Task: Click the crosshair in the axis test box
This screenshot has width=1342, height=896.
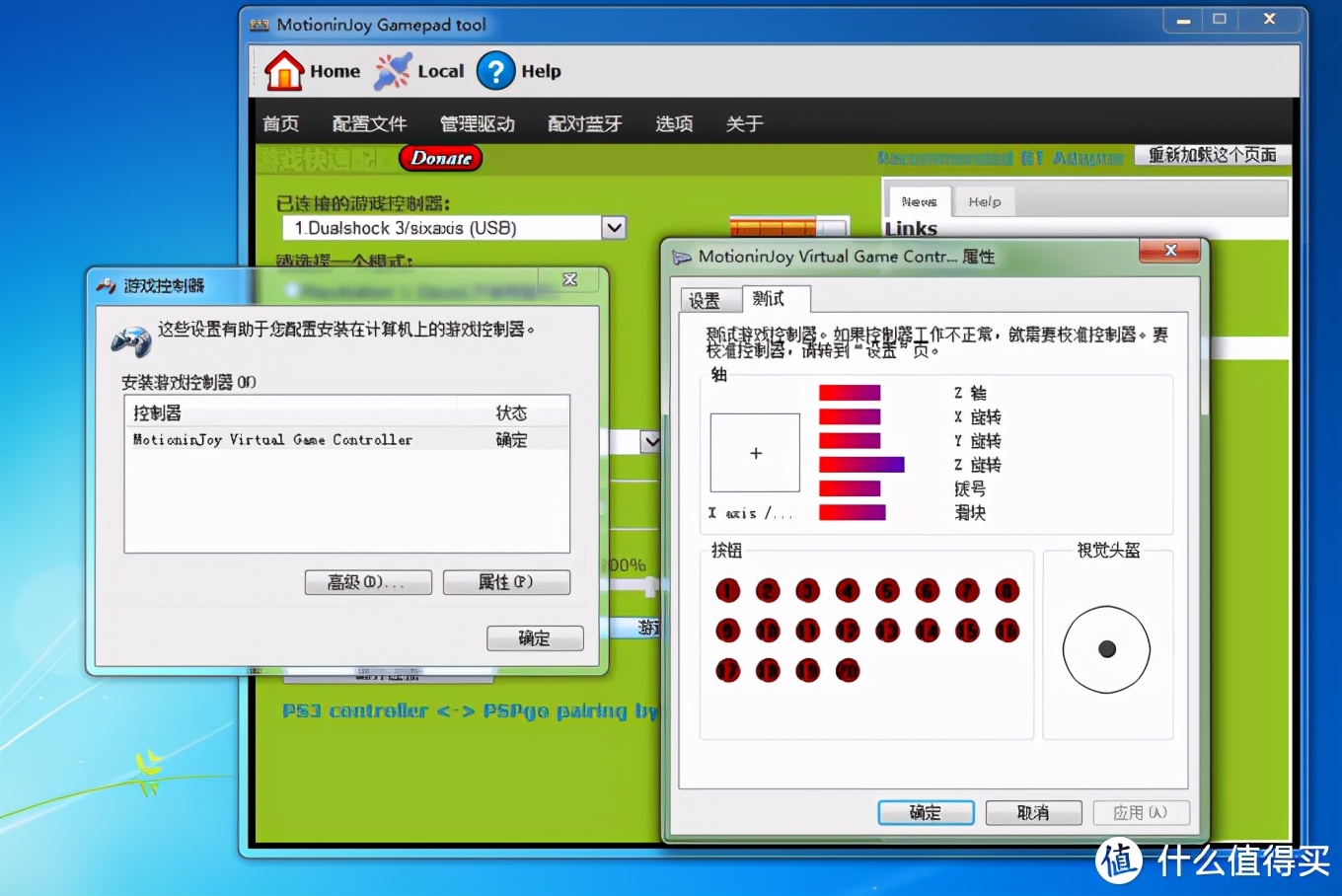Action: [x=755, y=453]
